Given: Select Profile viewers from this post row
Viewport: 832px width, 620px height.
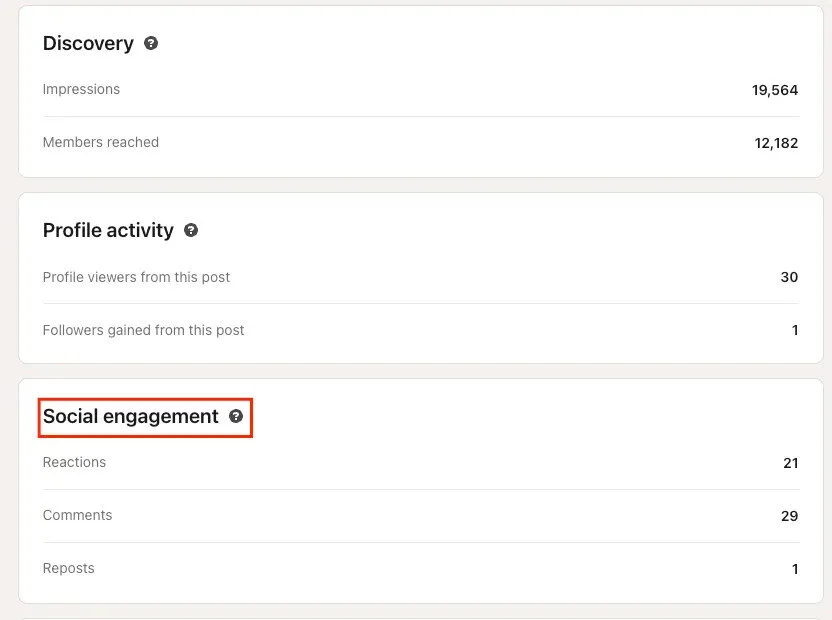Looking at the screenshot, I should [x=136, y=277].
